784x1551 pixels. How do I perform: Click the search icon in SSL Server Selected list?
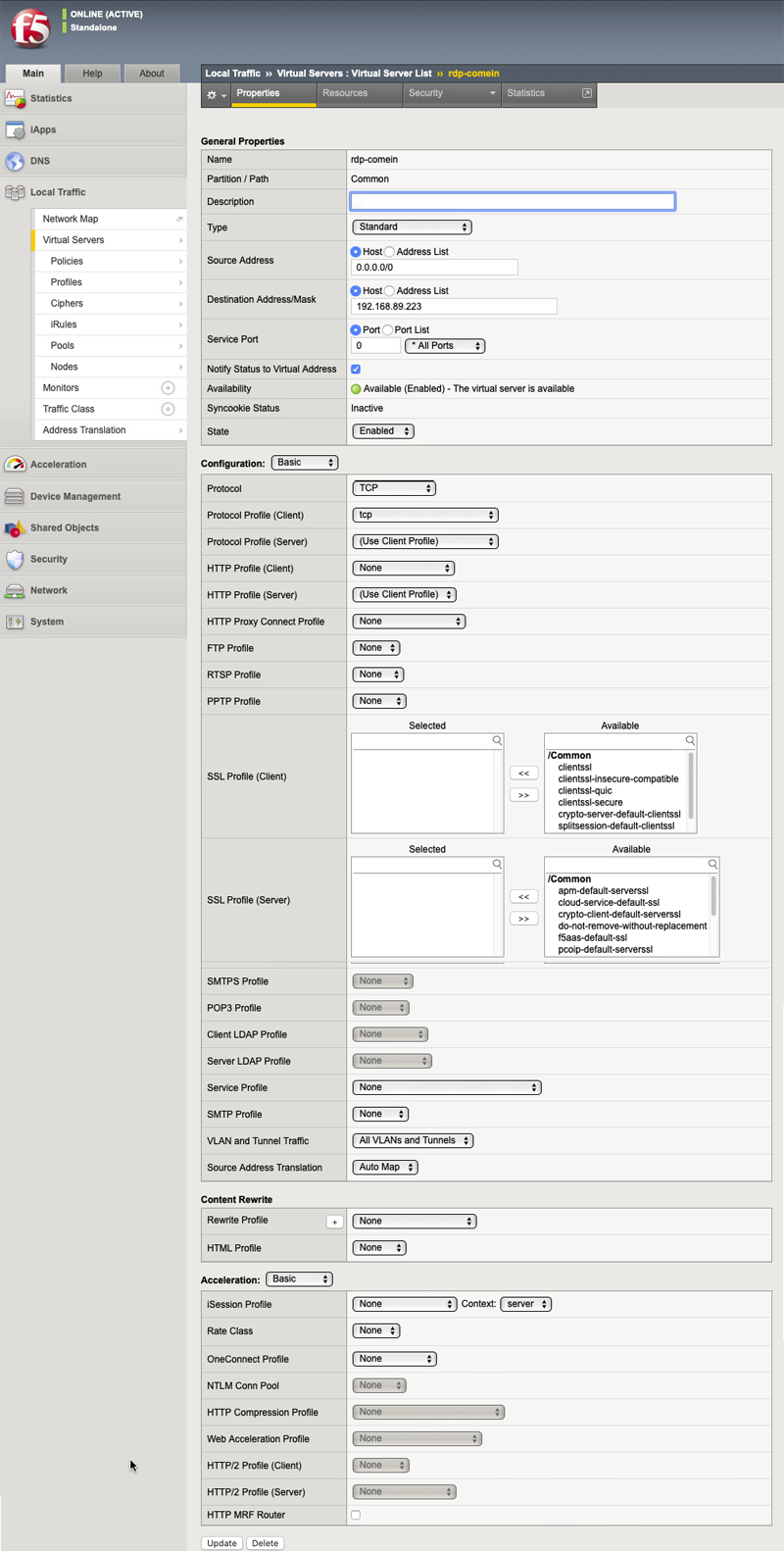[497, 864]
